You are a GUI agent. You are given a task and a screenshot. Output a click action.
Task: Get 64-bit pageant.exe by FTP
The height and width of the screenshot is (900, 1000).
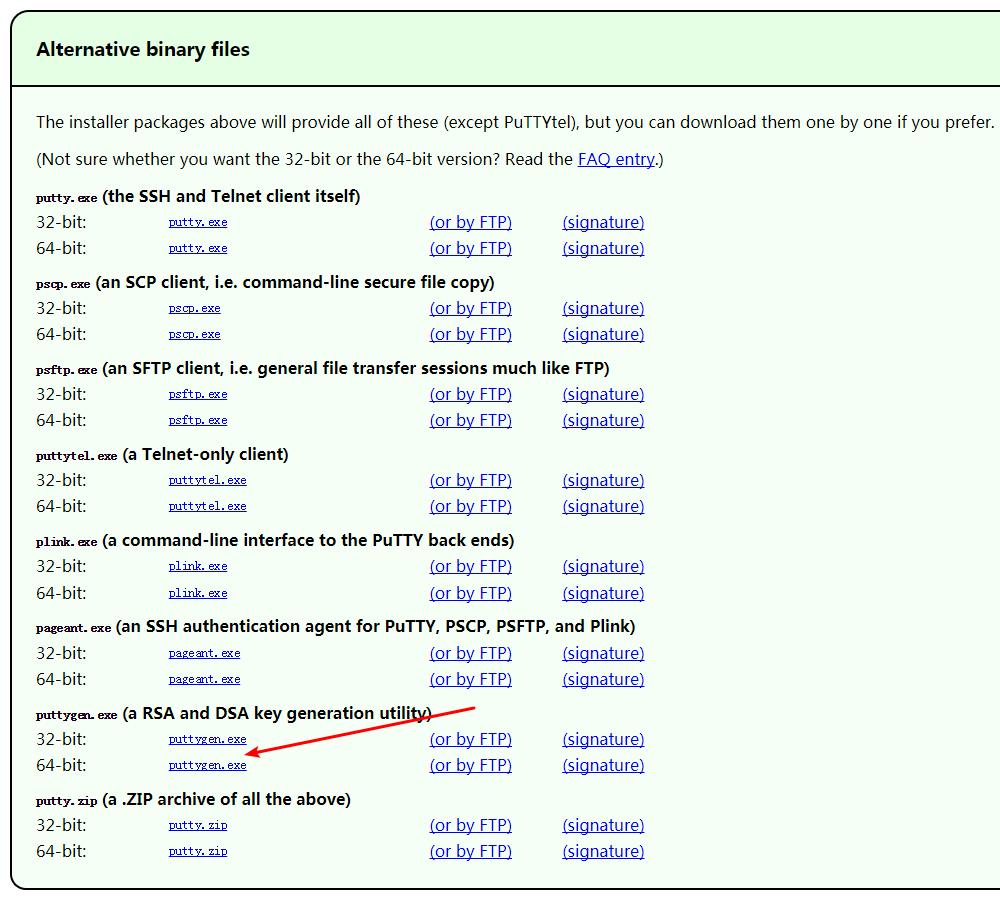pyautogui.click(x=471, y=680)
